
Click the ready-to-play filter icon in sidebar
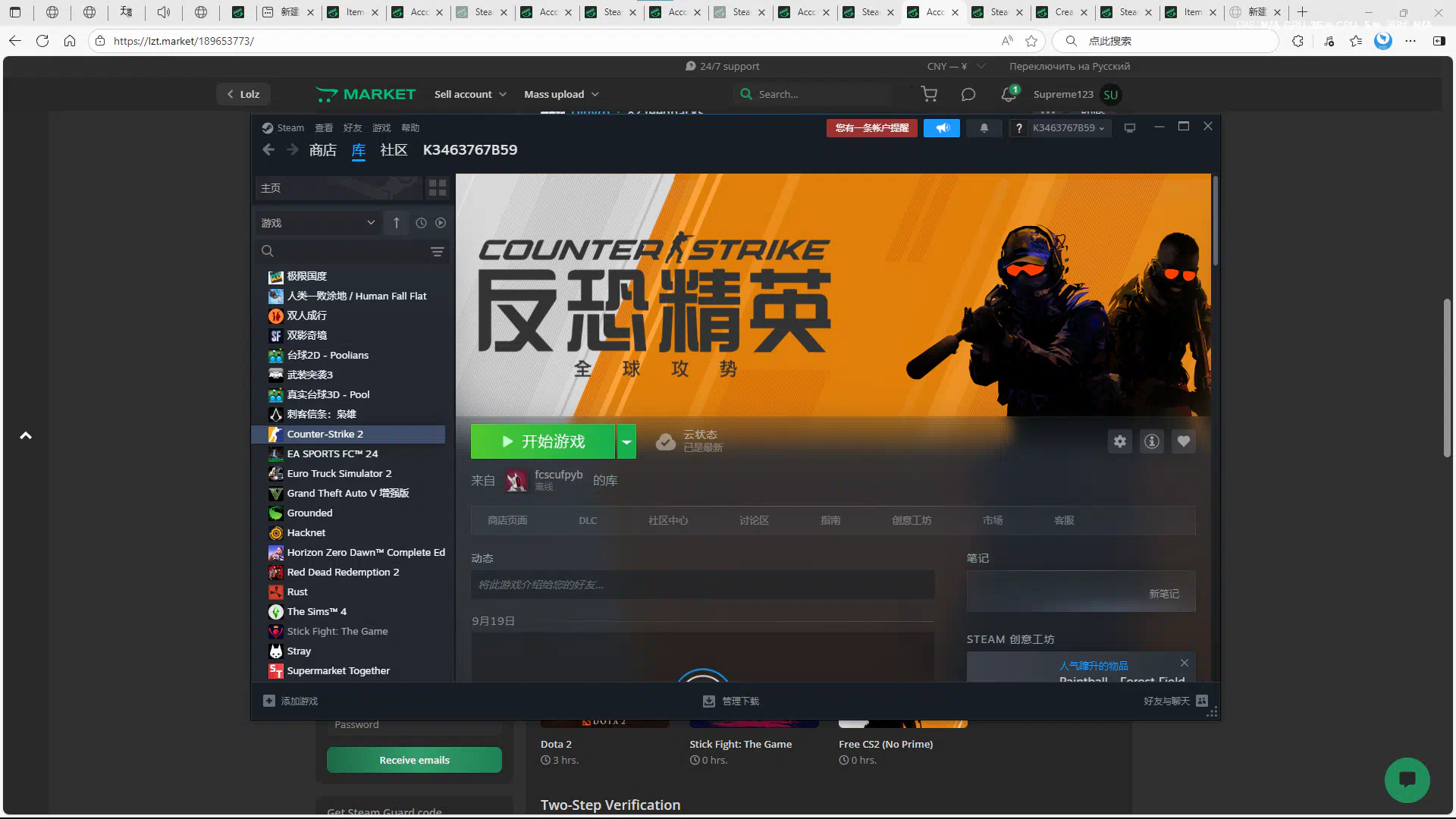point(441,223)
